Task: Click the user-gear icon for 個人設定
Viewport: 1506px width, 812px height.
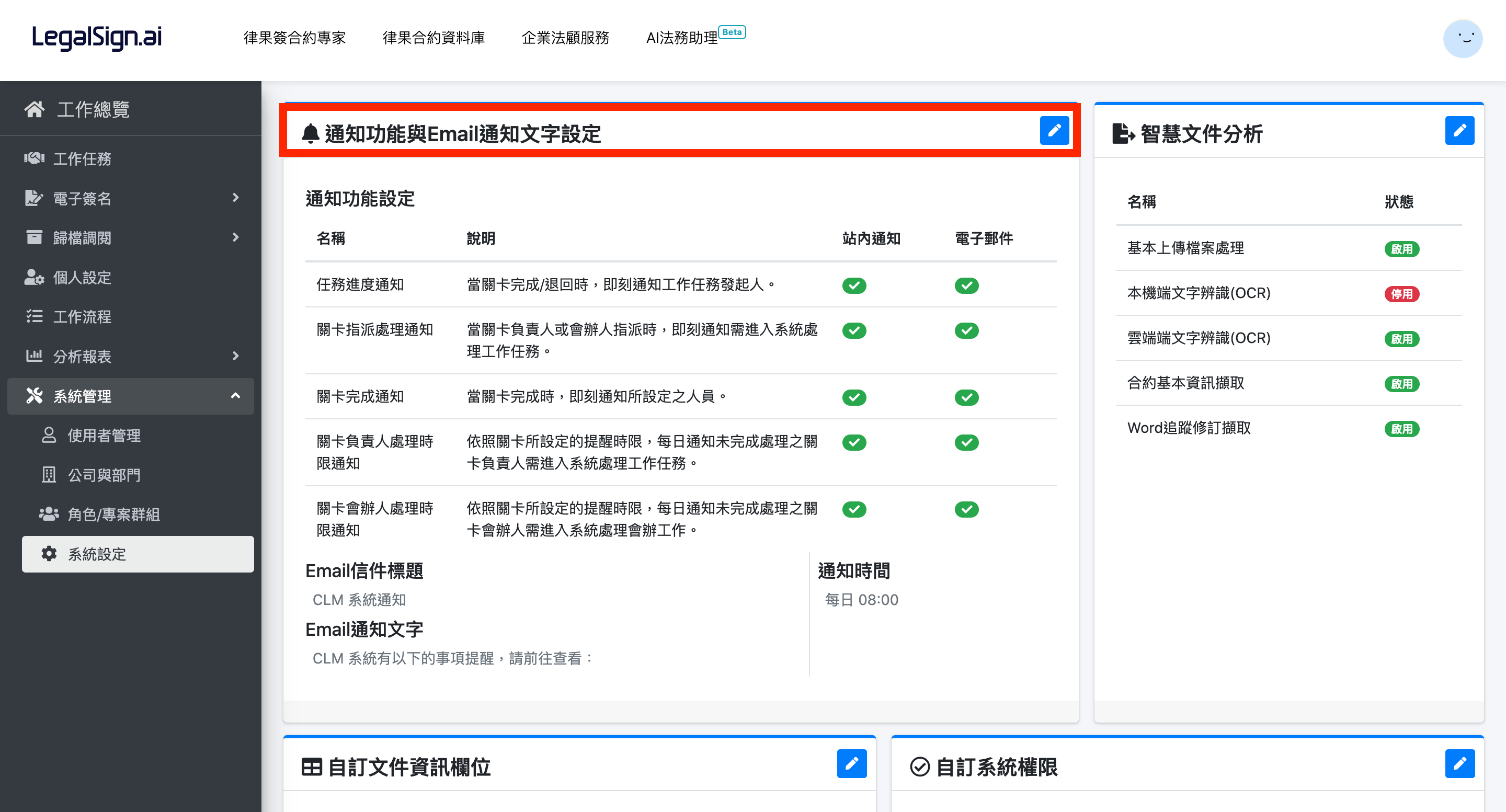Action: [x=35, y=277]
